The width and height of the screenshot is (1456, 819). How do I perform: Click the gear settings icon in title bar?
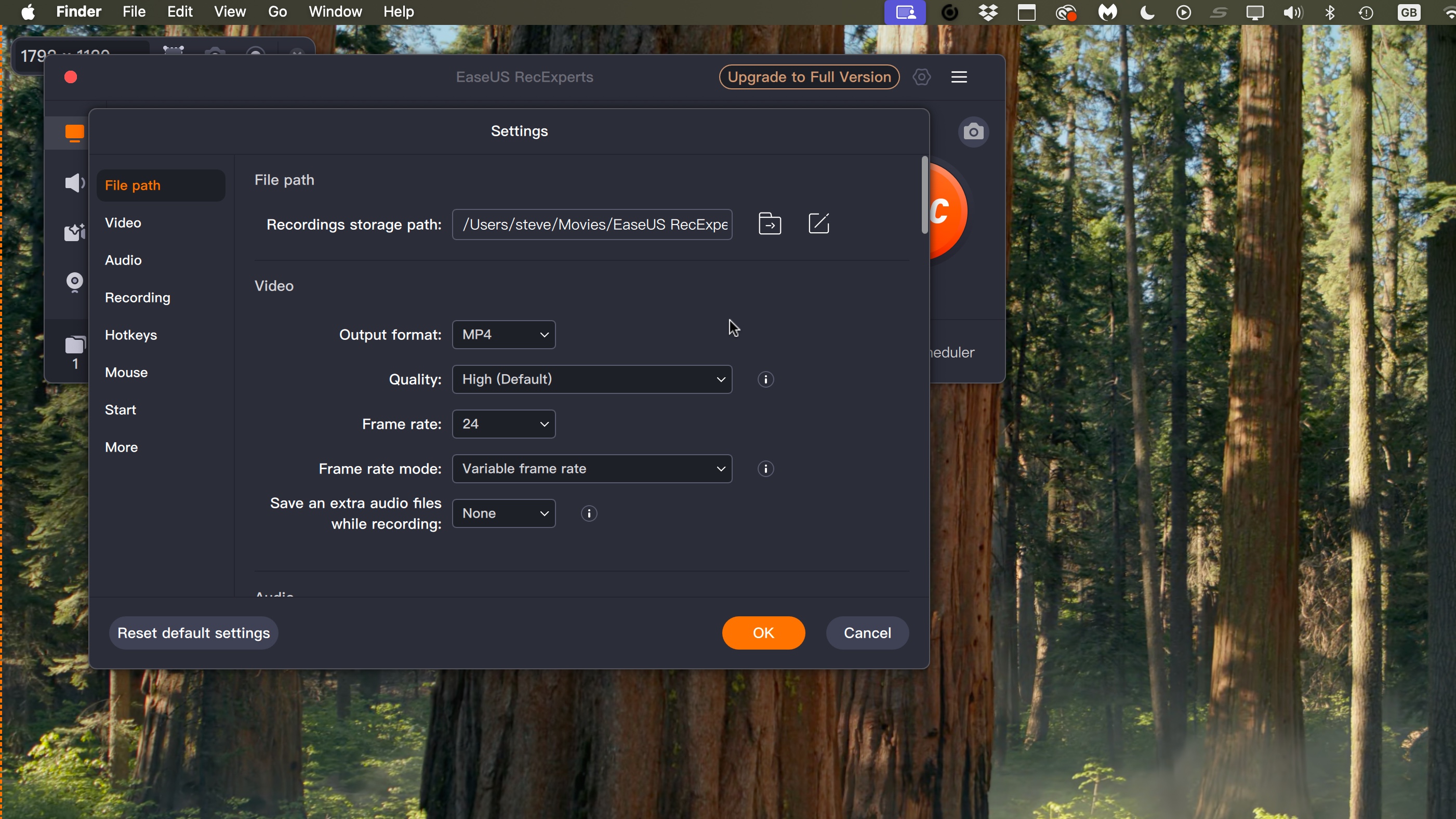pyautogui.click(x=922, y=77)
